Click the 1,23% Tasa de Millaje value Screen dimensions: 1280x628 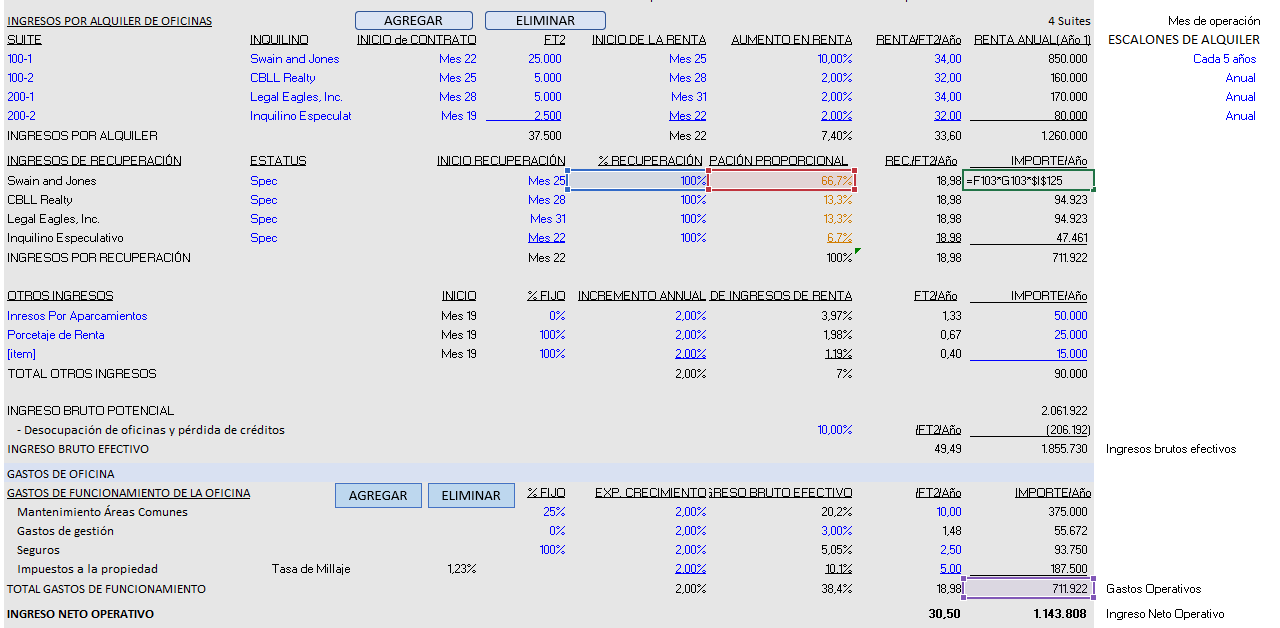pos(460,569)
